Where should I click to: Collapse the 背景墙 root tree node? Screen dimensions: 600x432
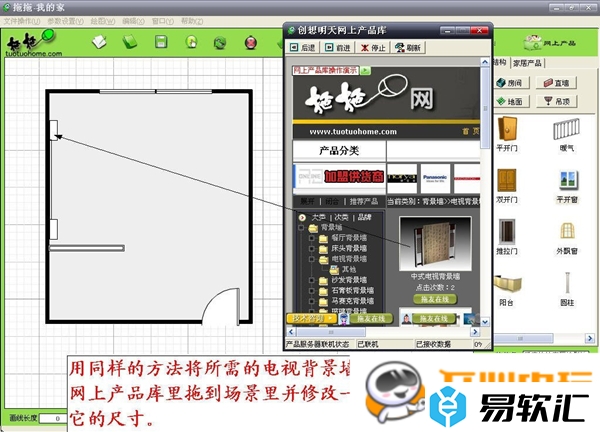click(x=301, y=228)
